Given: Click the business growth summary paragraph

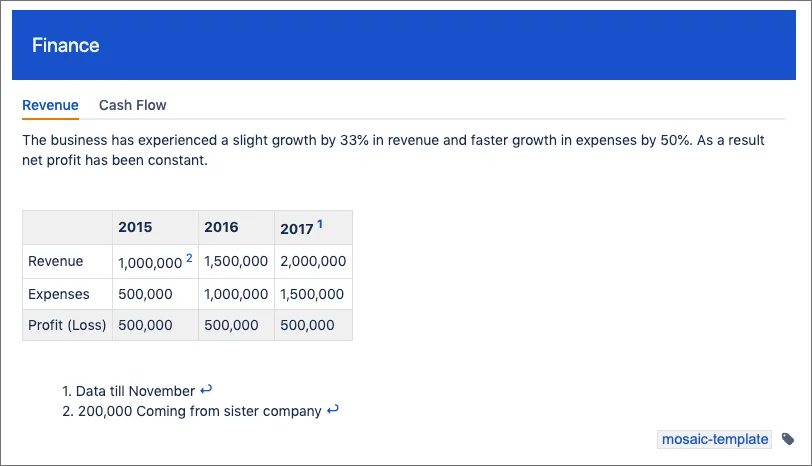Looking at the screenshot, I should (x=393, y=150).
